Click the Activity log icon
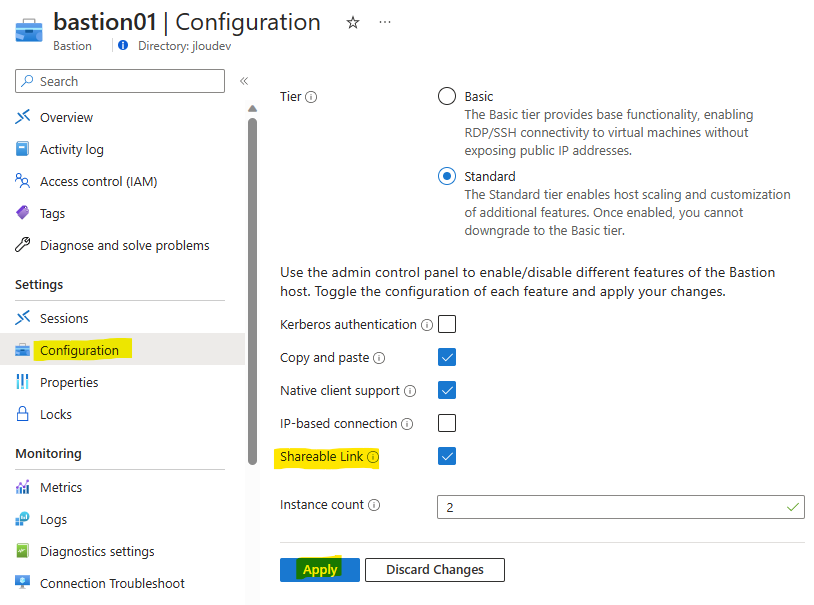Image resolution: width=814 pixels, height=605 pixels. click(22, 149)
